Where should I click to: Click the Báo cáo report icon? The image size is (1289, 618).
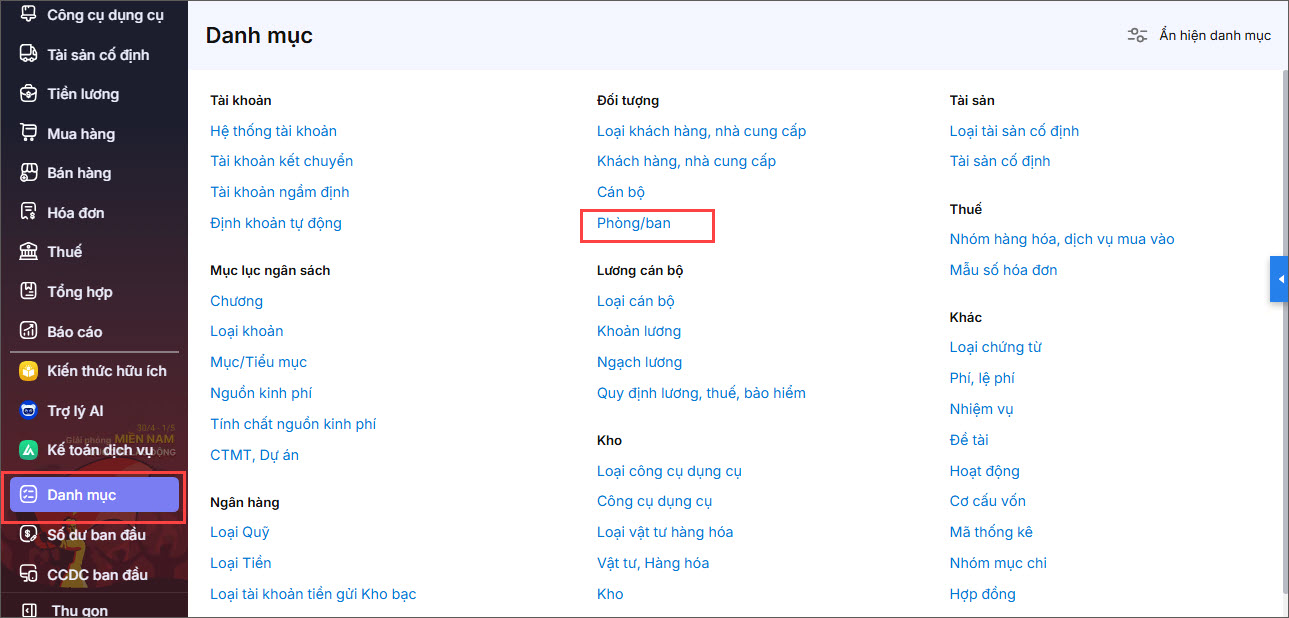[x=29, y=331]
